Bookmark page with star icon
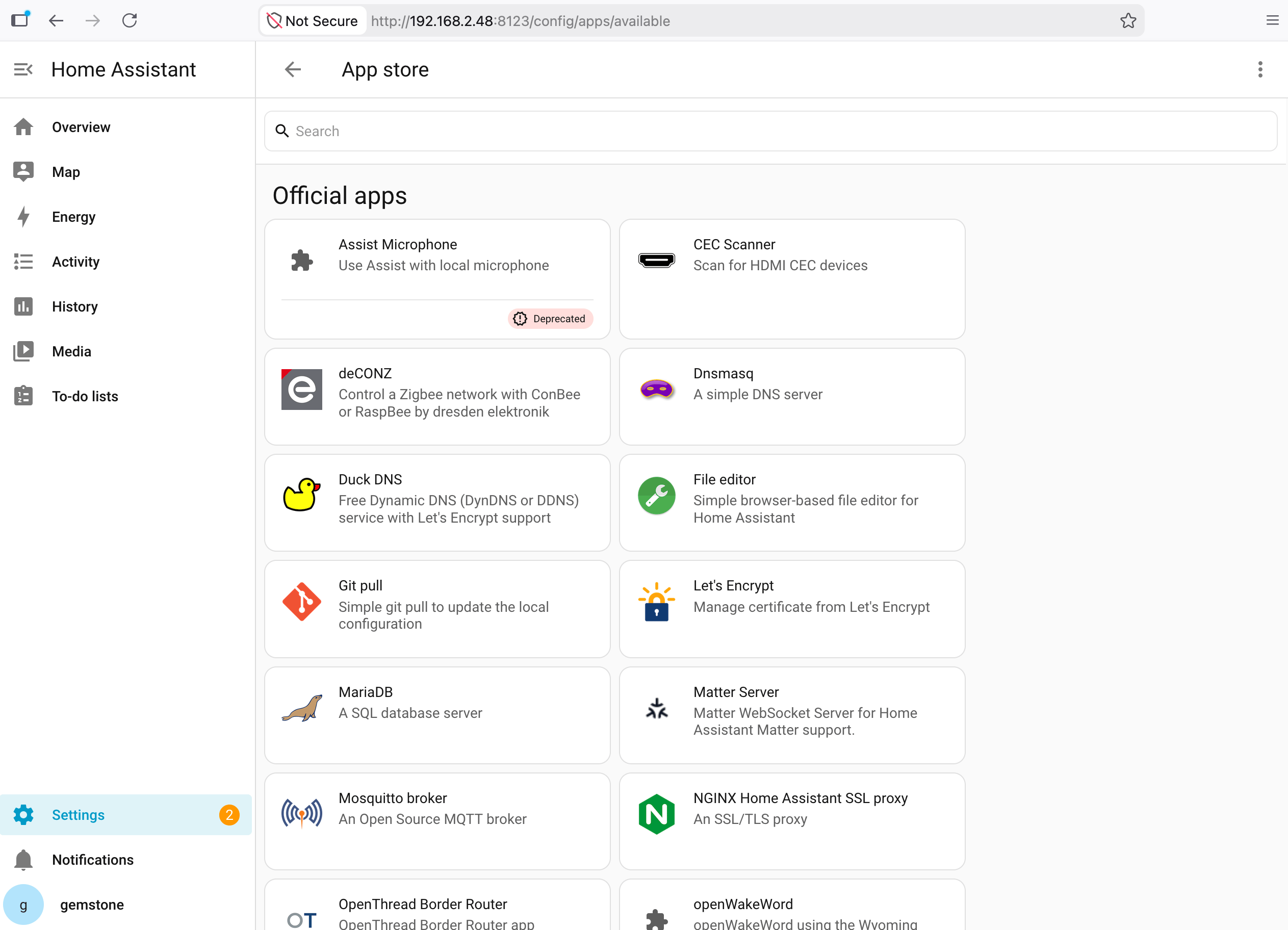The height and width of the screenshot is (930, 1288). 1127,20
